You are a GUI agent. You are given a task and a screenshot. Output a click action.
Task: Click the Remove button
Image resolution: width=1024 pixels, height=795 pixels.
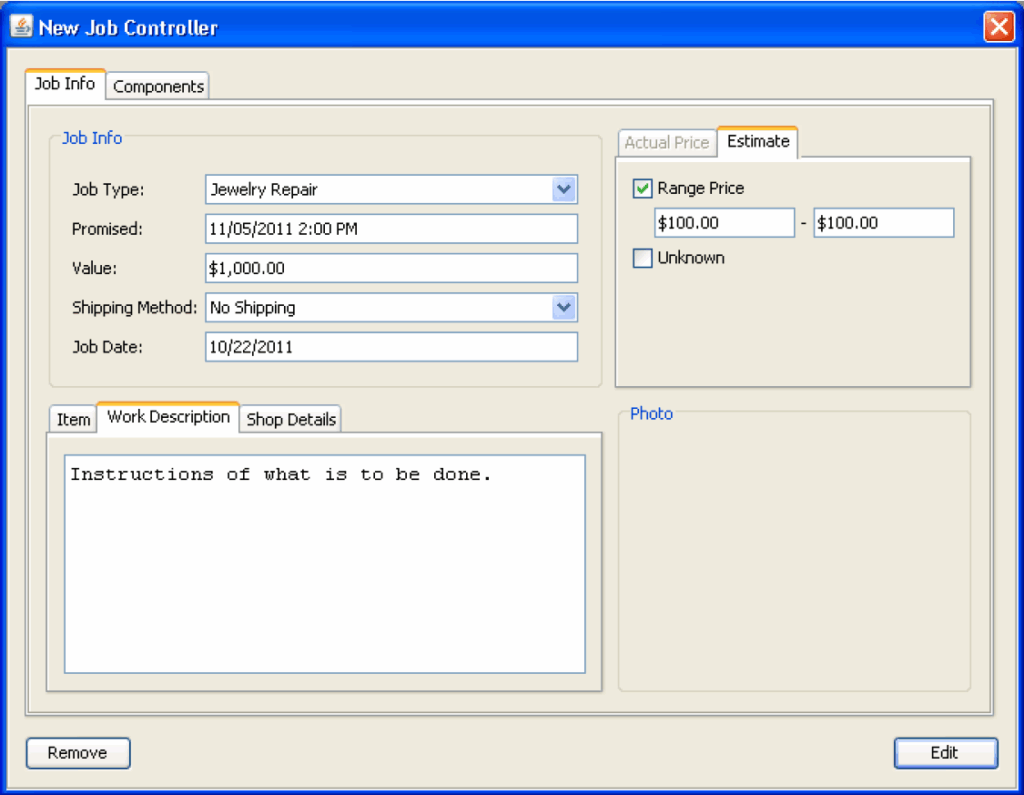pos(78,753)
